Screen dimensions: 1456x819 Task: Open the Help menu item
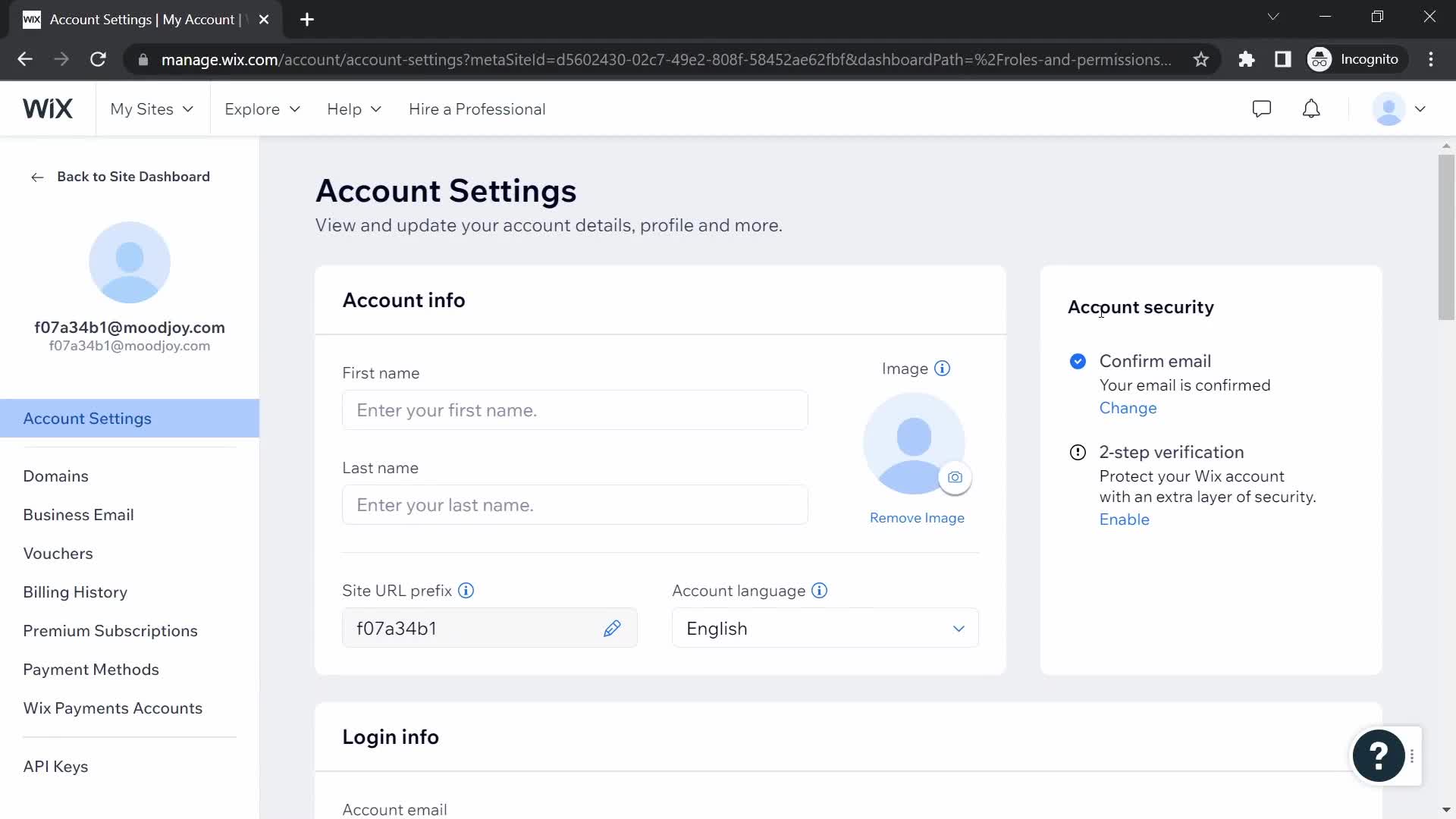point(354,109)
